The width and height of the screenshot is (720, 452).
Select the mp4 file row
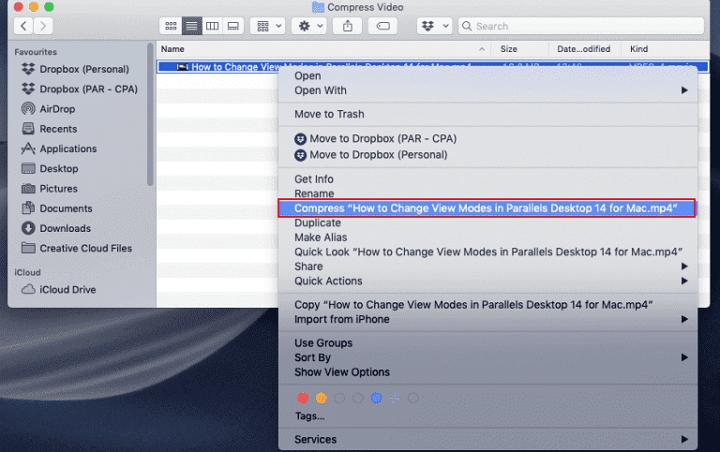tap(432, 67)
